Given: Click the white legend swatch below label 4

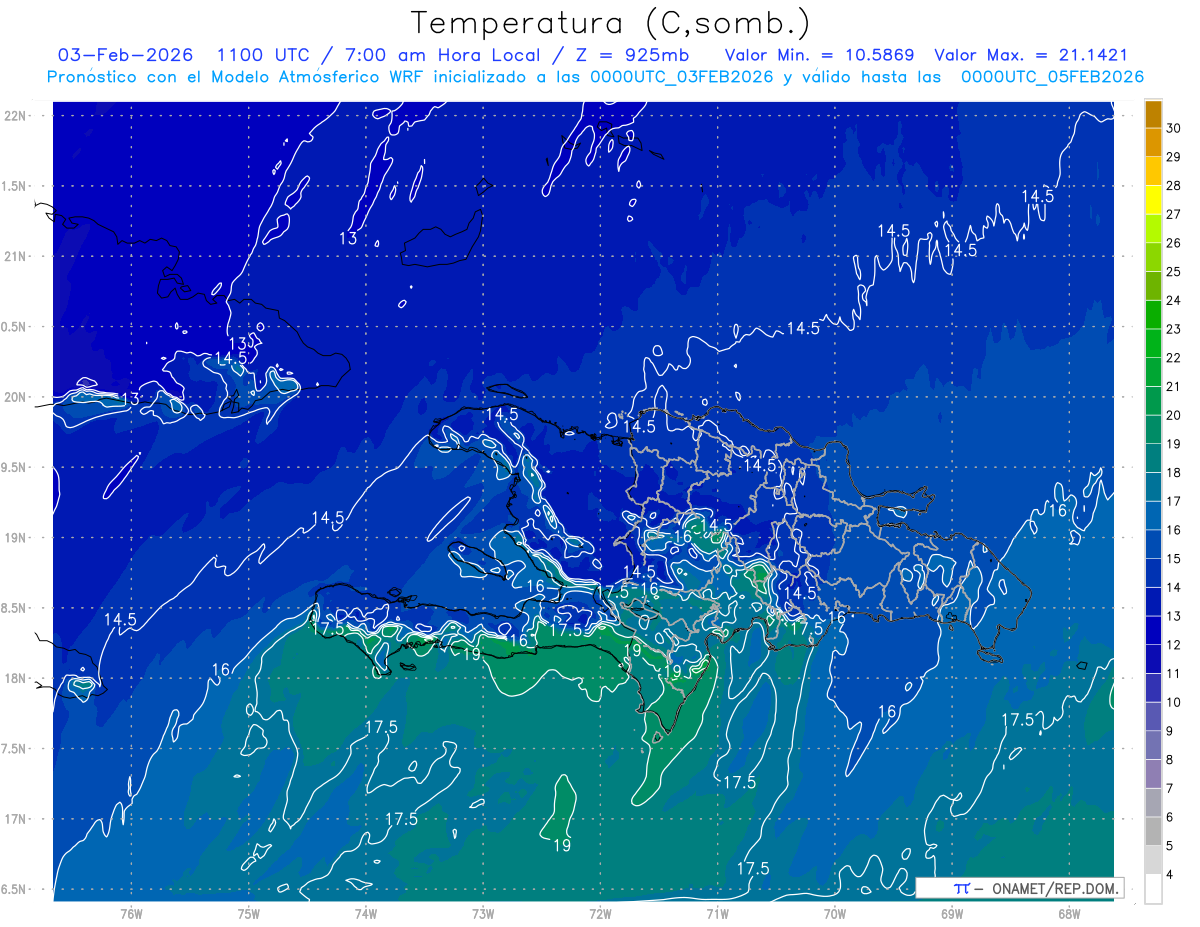Looking at the screenshot, I should click(x=1153, y=889).
